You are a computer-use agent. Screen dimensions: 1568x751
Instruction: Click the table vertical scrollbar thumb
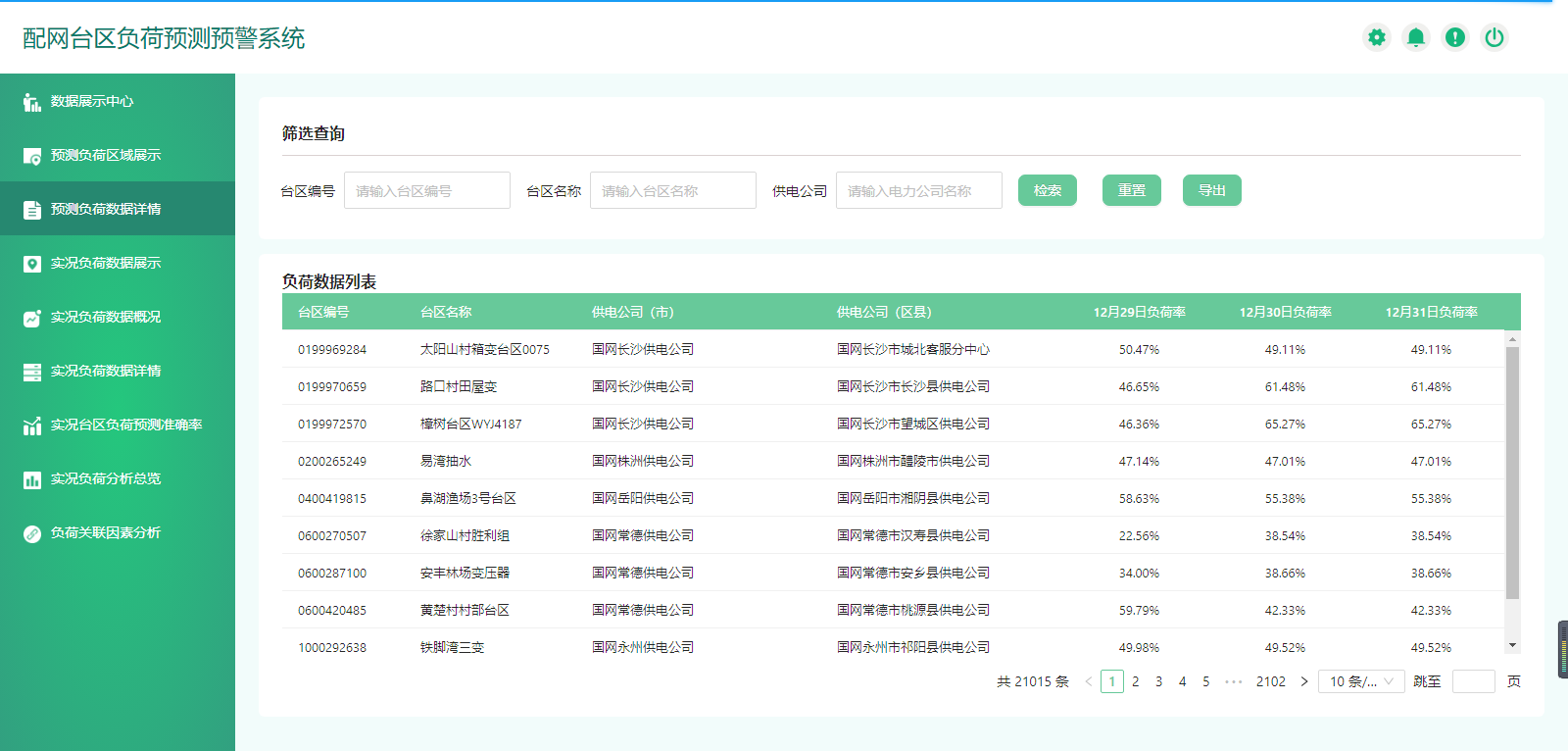(1513, 473)
